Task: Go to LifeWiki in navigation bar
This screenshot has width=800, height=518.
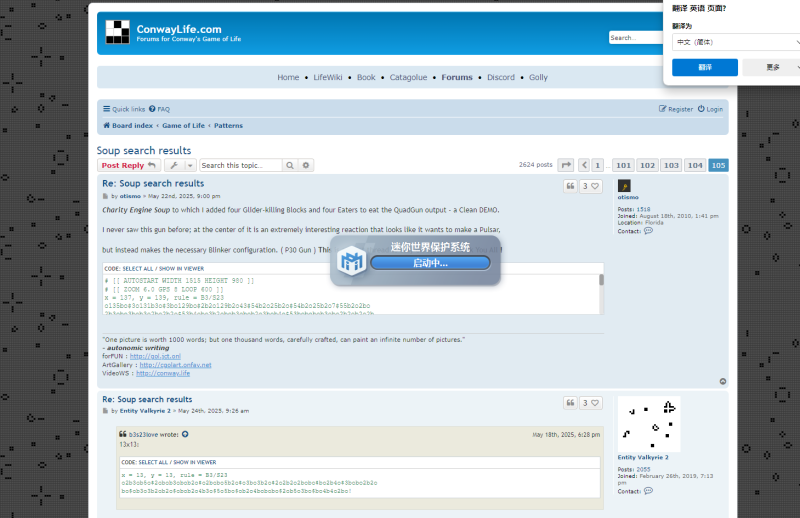Action: click(328, 77)
